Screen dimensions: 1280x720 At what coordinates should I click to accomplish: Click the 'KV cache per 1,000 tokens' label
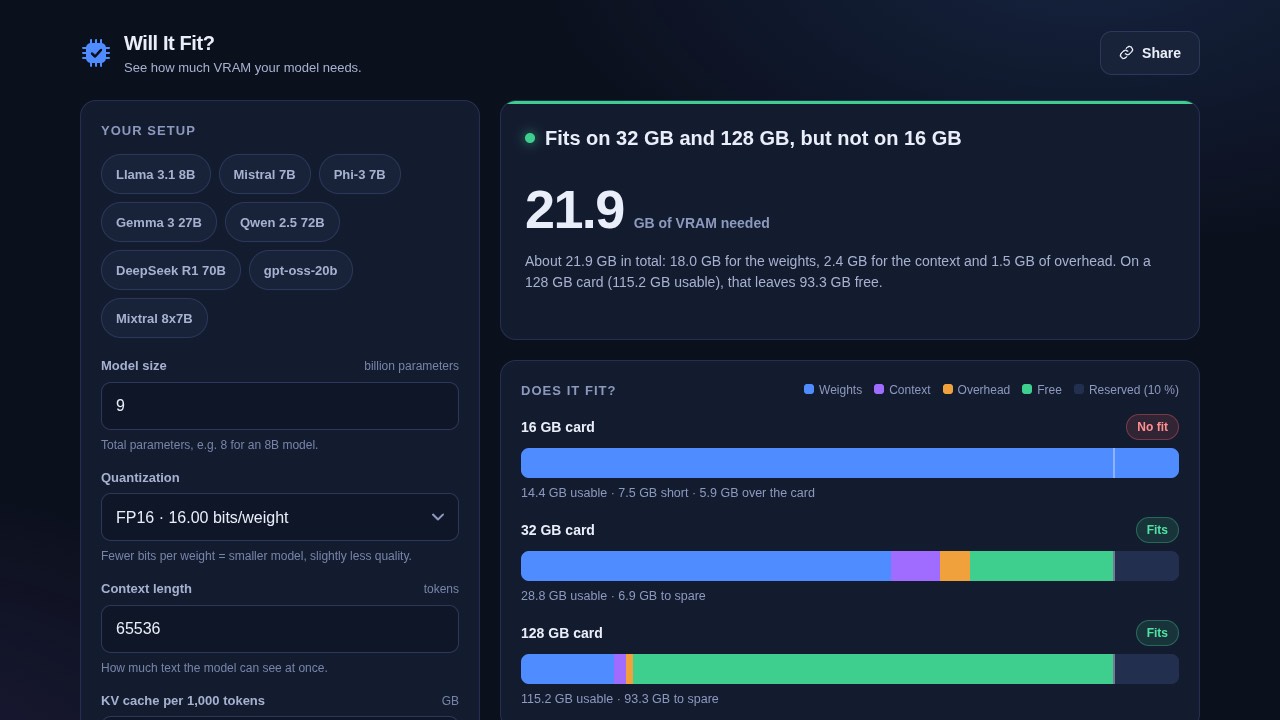183,700
